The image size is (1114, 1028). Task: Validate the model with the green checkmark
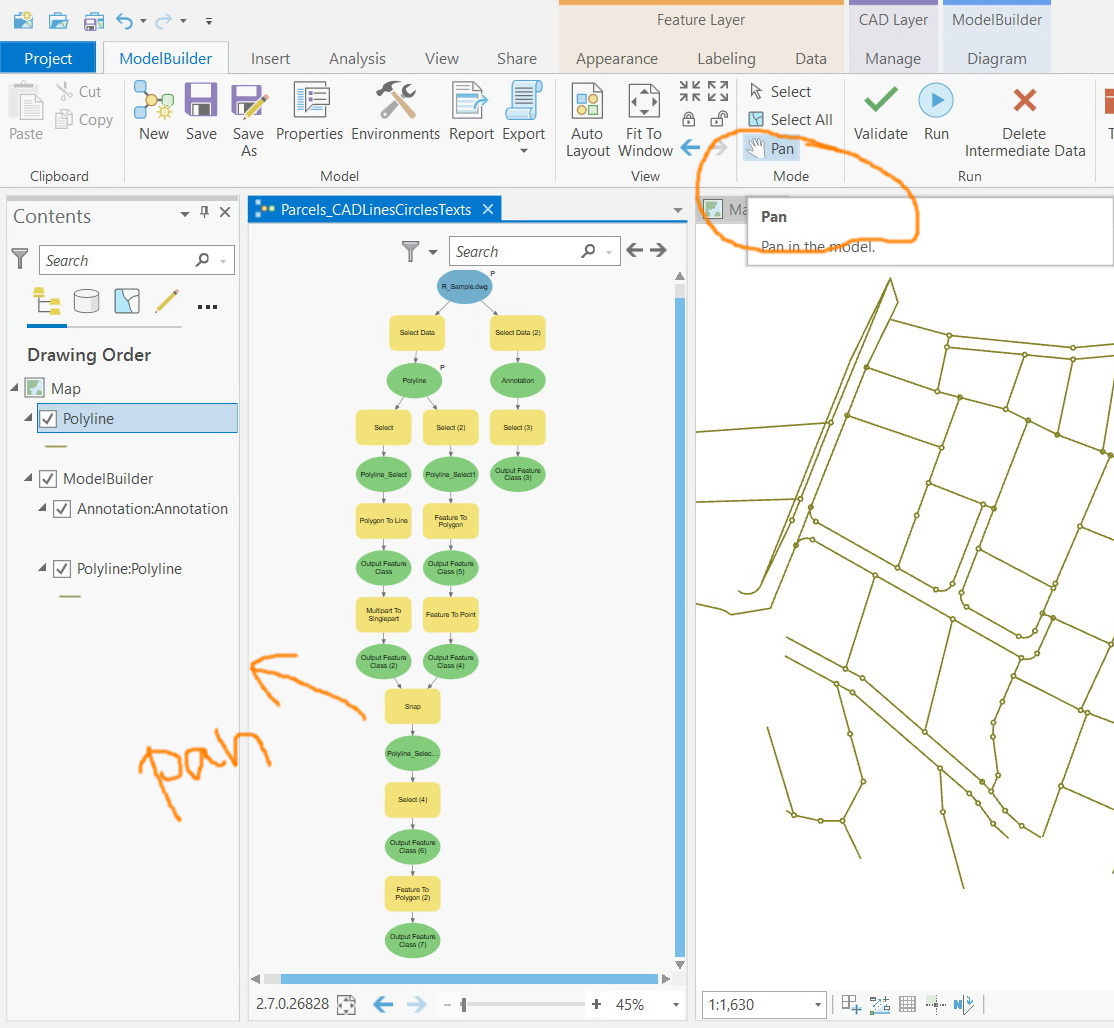point(880,113)
